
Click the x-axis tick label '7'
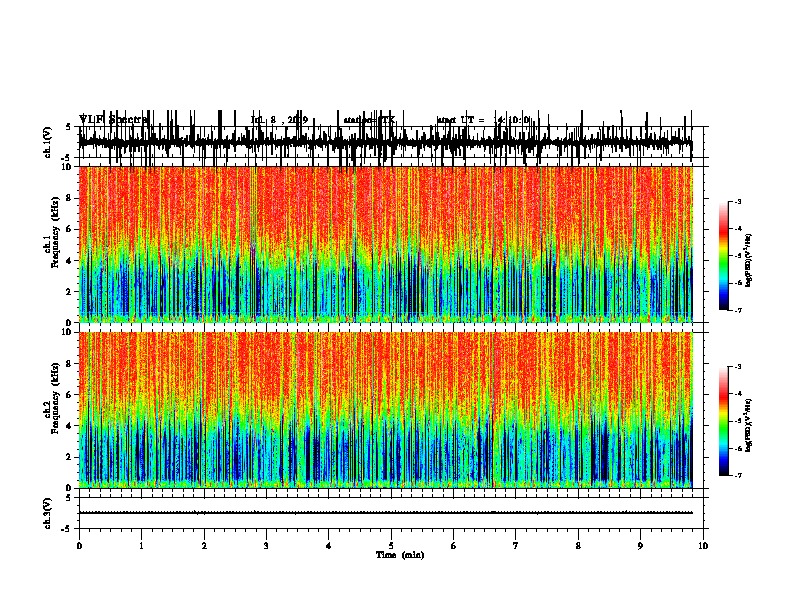516,546
